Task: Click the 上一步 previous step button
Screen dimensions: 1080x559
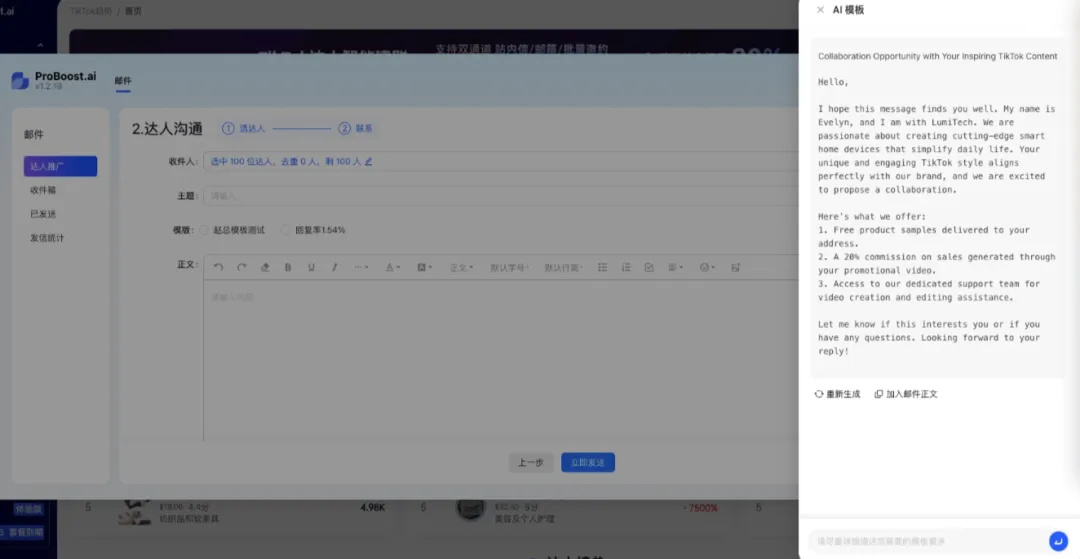Action: pos(531,463)
